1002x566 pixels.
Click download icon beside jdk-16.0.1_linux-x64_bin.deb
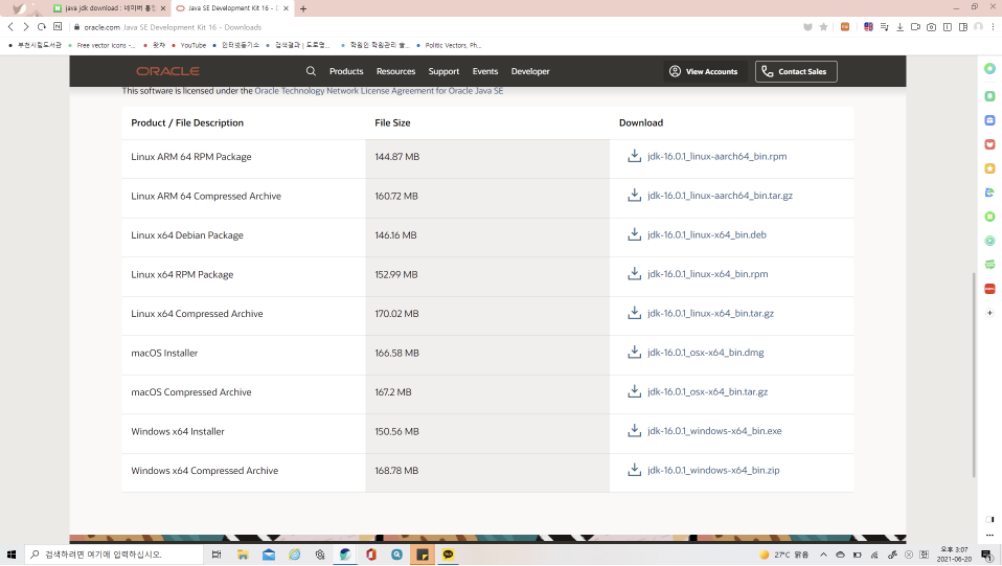(634, 234)
